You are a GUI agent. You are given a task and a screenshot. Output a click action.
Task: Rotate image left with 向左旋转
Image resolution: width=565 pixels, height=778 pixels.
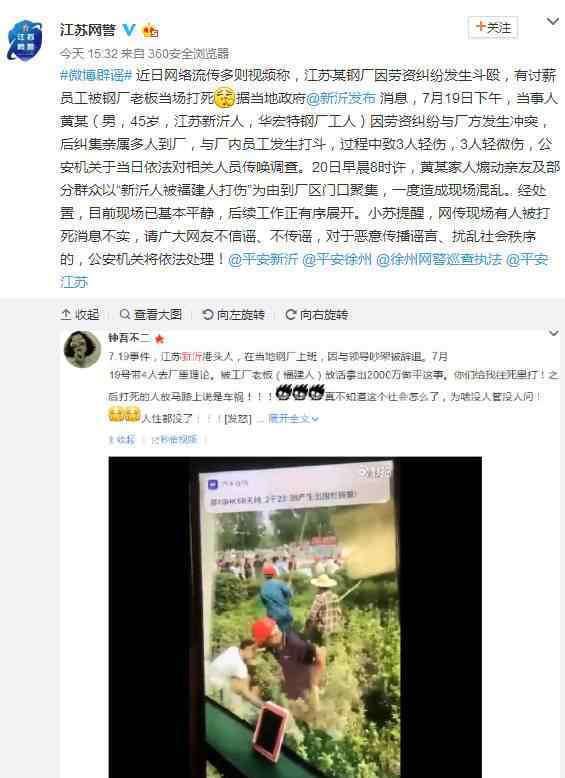point(233,314)
